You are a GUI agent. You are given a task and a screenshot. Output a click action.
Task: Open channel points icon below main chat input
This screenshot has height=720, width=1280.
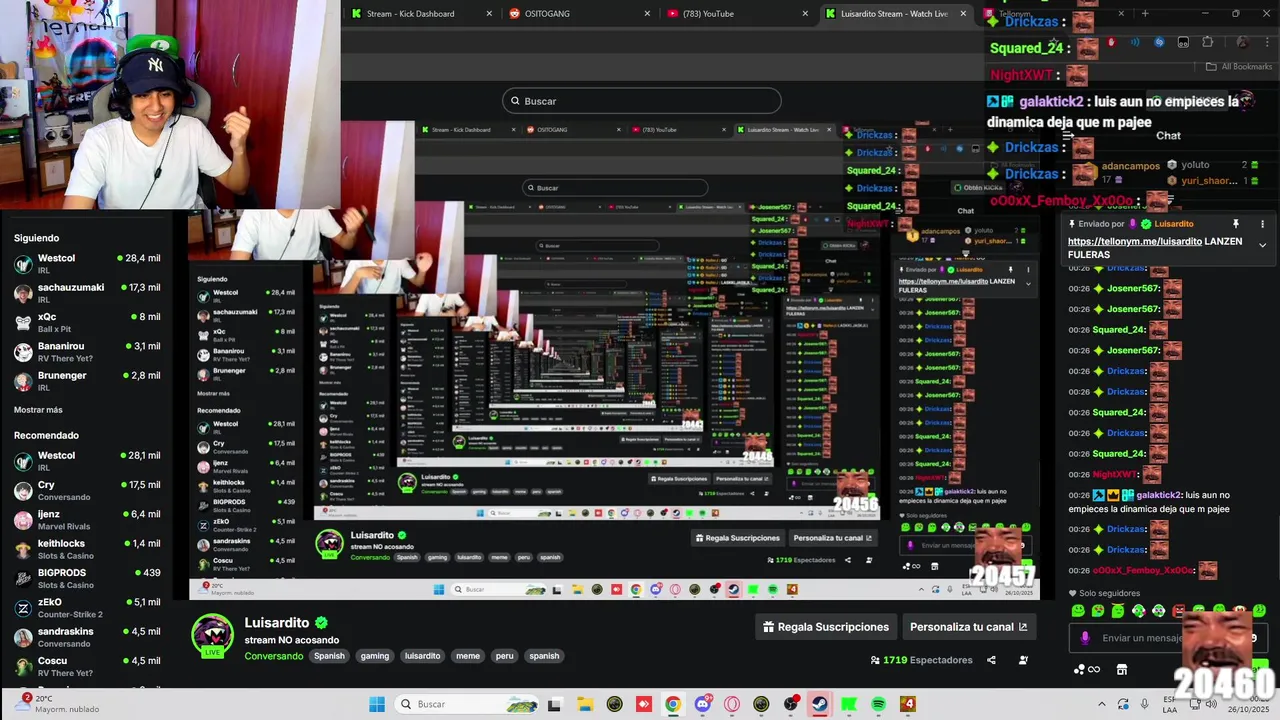(x=1086, y=669)
